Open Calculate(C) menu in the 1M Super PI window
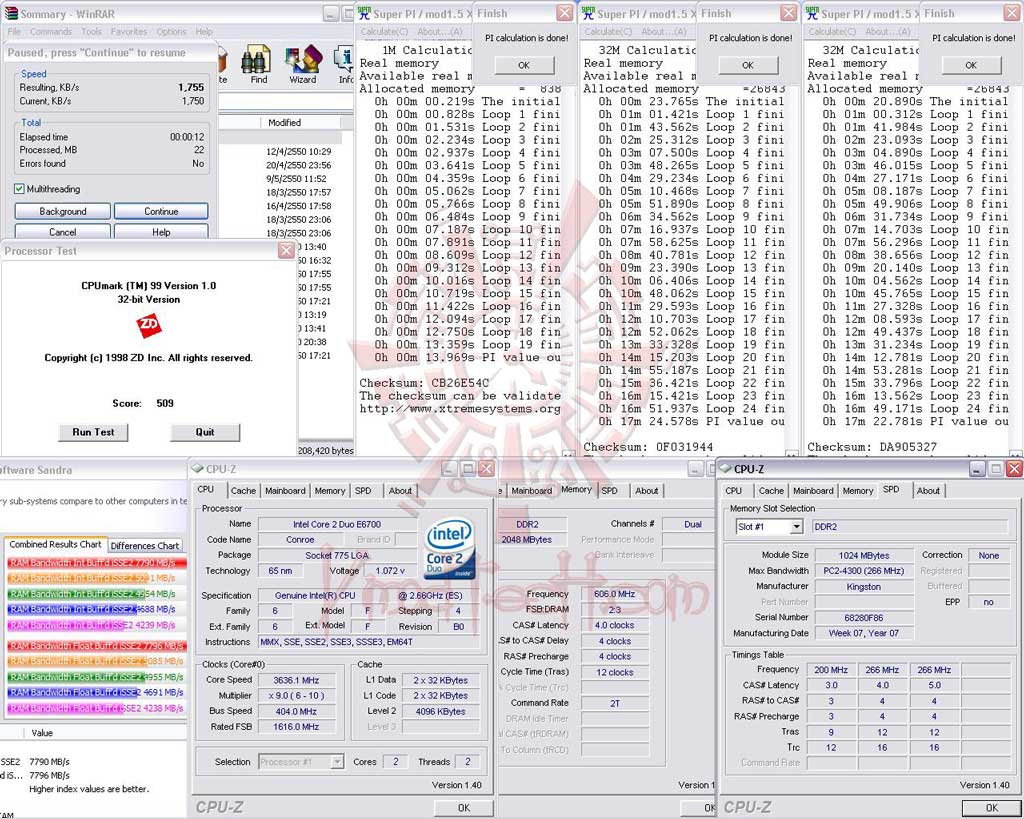This screenshot has height=819, width=1024. 384,31
